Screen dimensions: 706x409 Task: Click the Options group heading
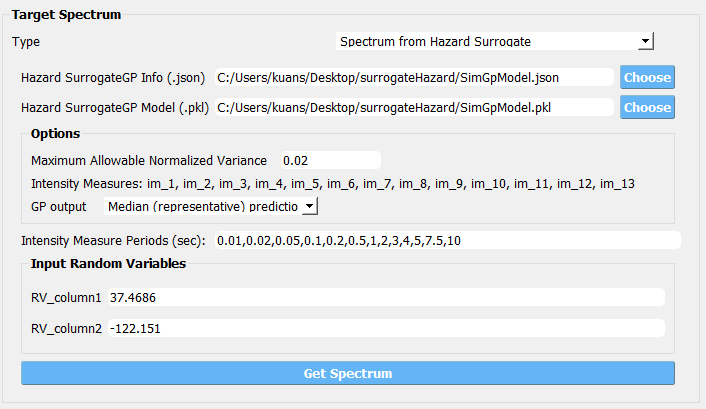(x=55, y=134)
